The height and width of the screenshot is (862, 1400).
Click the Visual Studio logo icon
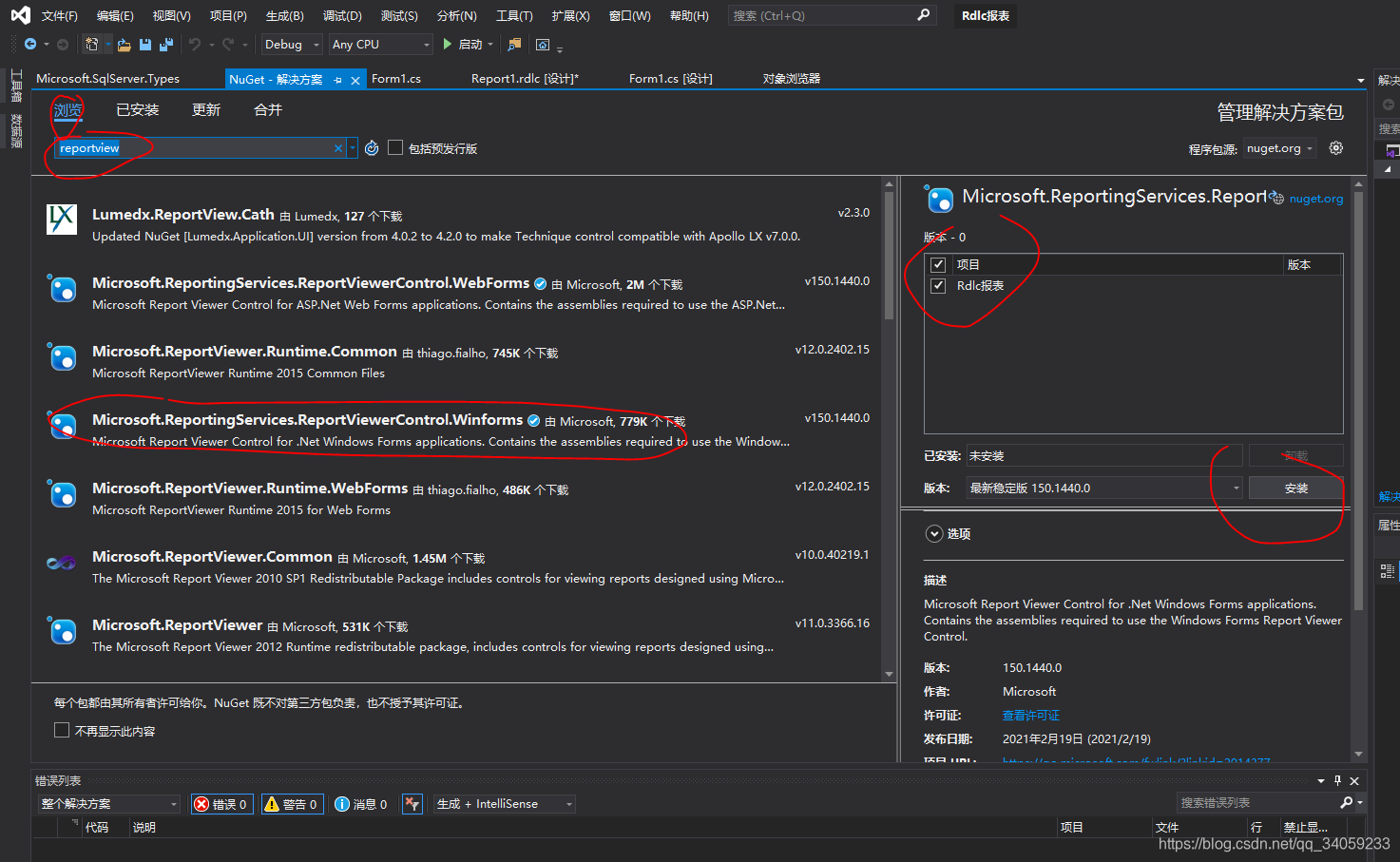pos(20,15)
